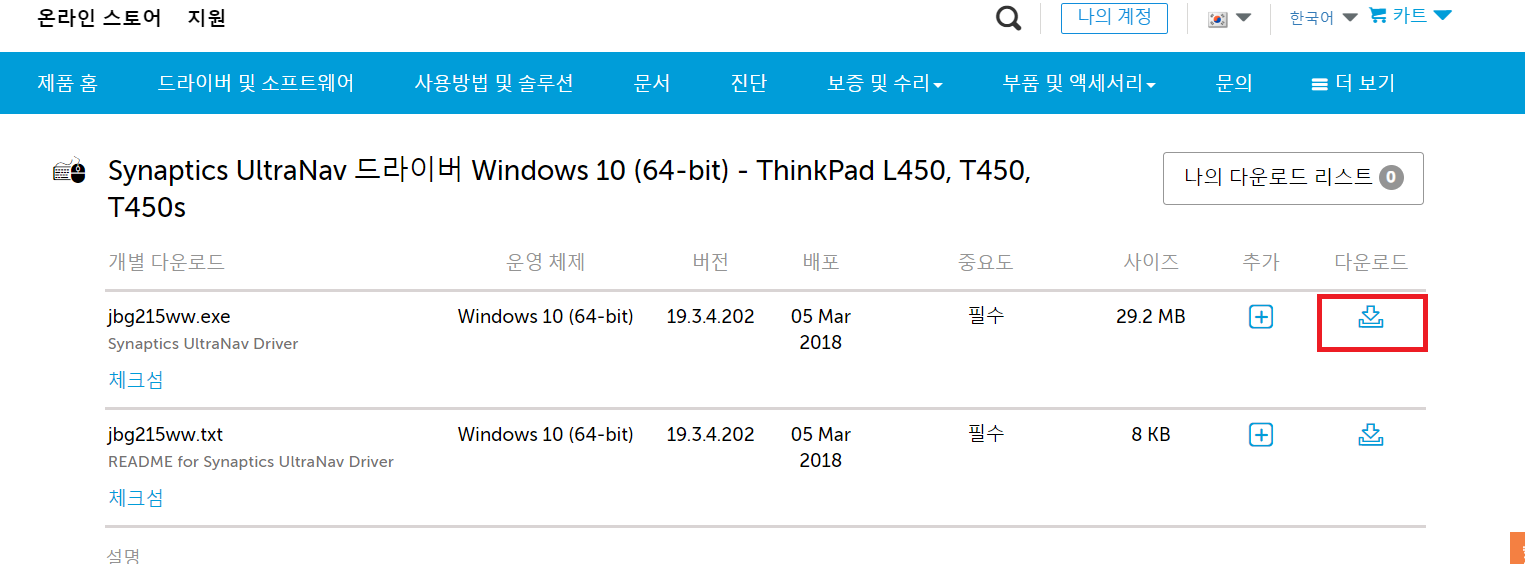
Task: Open the 지원 link
Action: point(206,18)
